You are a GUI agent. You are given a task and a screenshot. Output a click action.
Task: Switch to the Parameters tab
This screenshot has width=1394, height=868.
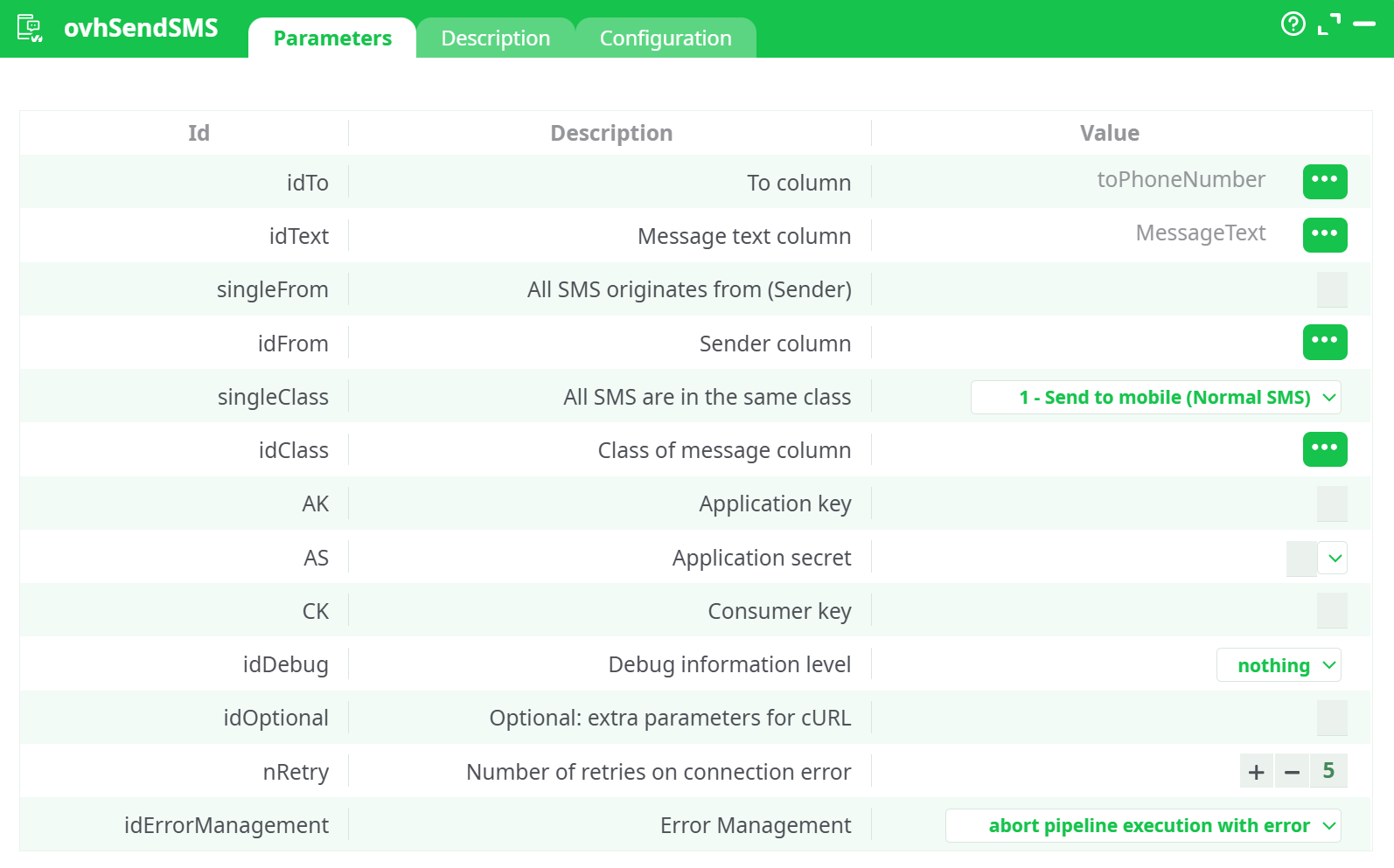click(332, 38)
